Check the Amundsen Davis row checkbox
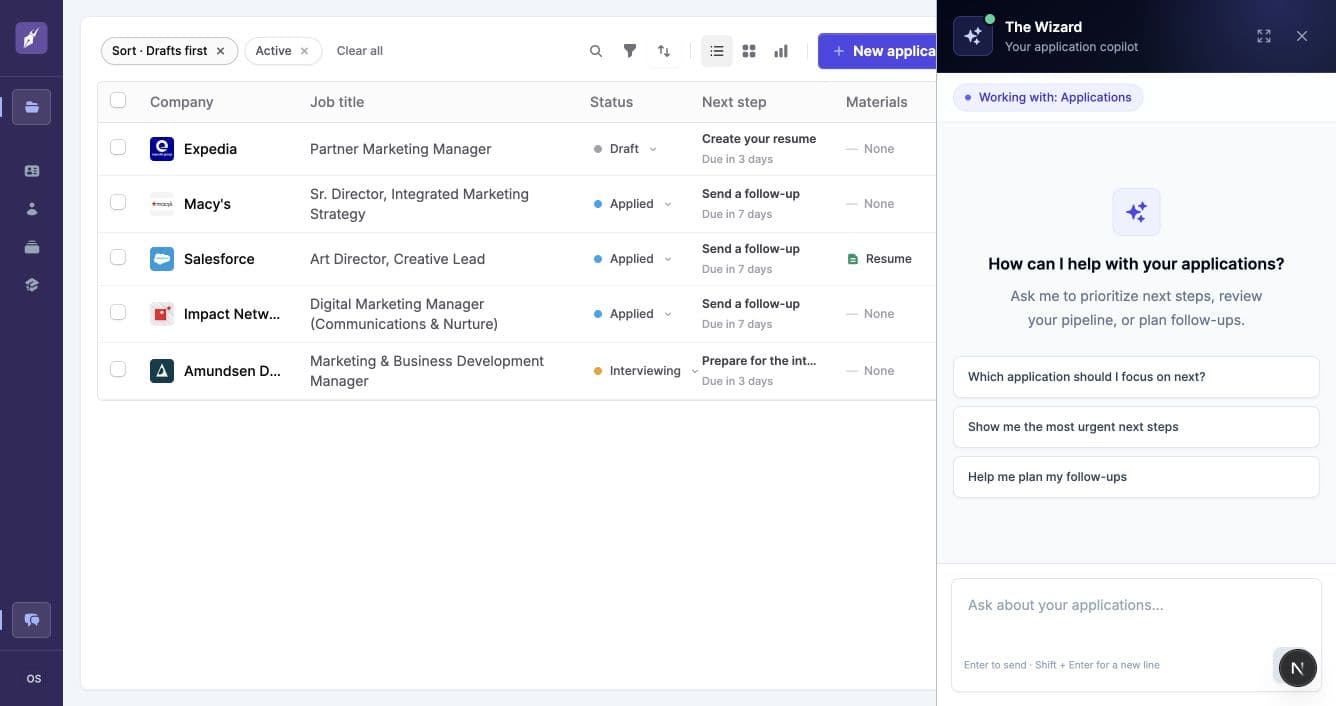Viewport: 1336px width, 706px height. click(x=118, y=369)
